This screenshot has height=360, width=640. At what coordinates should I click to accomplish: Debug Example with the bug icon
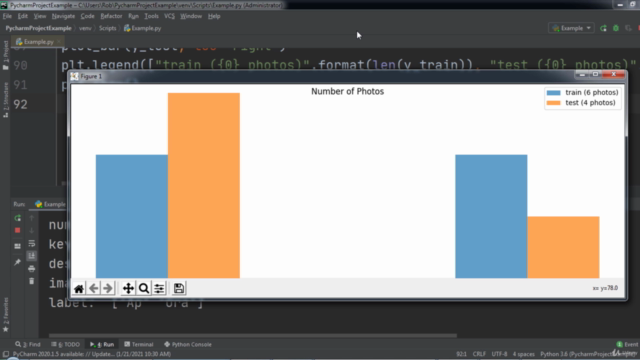[616, 28]
